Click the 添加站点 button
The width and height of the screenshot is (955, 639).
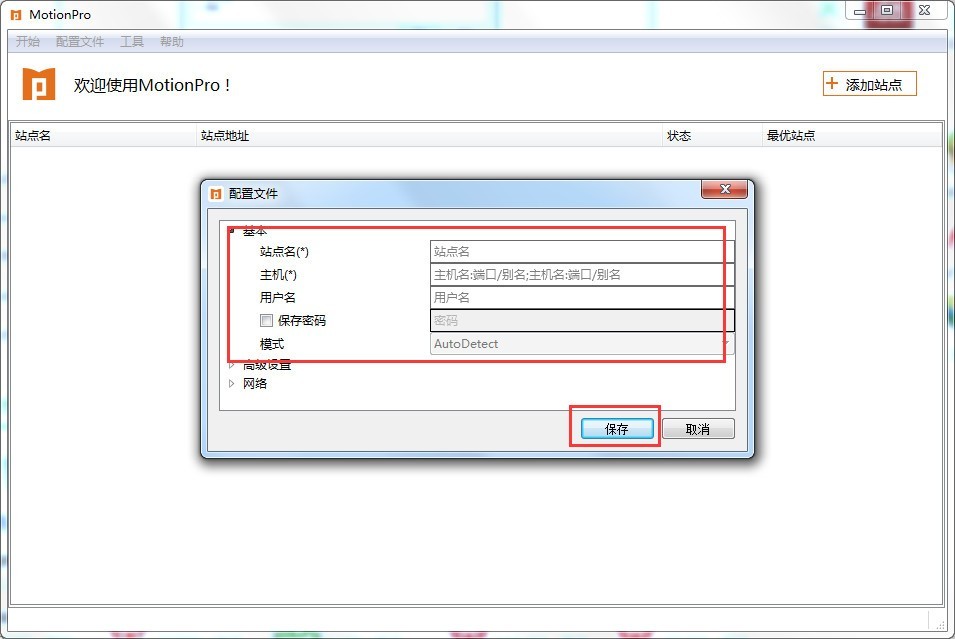coord(868,83)
